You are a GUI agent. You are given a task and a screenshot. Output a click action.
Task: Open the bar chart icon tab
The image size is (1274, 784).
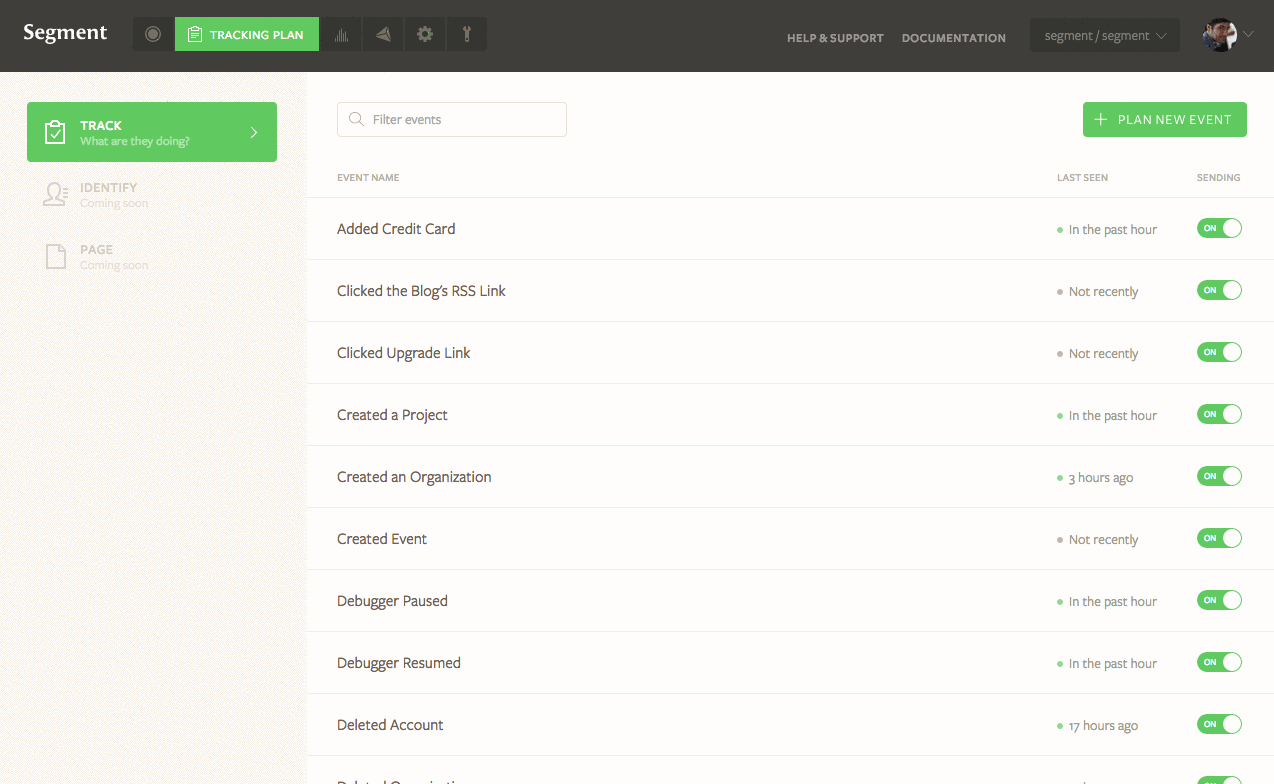pyautogui.click(x=341, y=34)
